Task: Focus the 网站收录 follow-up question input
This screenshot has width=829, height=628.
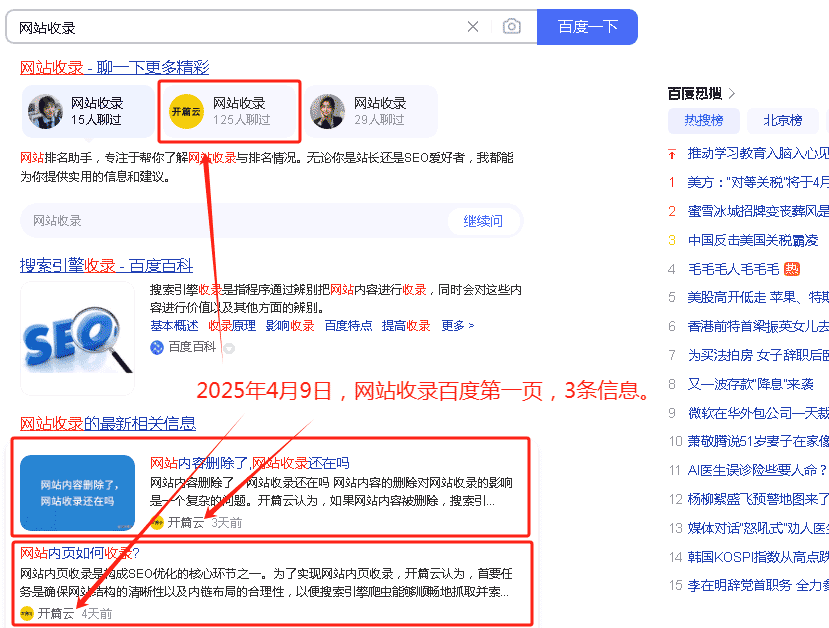Action: tap(230, 221)
